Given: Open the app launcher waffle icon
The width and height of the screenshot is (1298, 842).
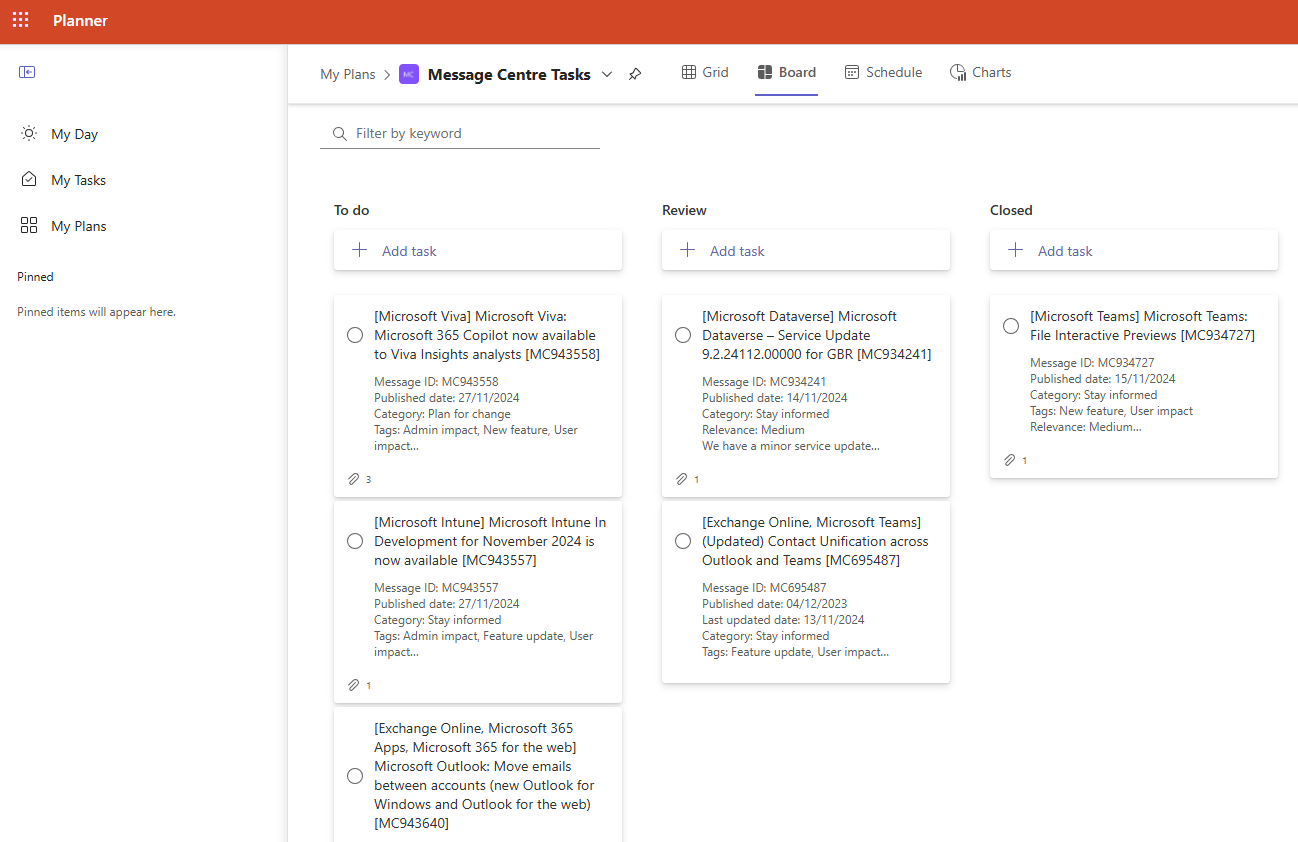Looking at the screenshot, I should pos(21,21).
